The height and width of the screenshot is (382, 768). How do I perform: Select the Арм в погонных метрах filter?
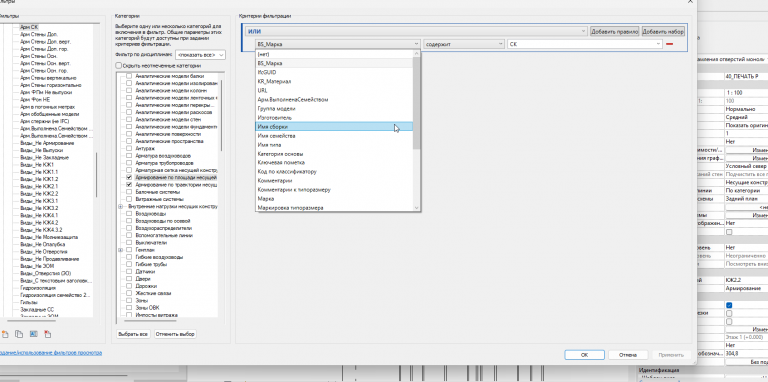click(48, 107)
